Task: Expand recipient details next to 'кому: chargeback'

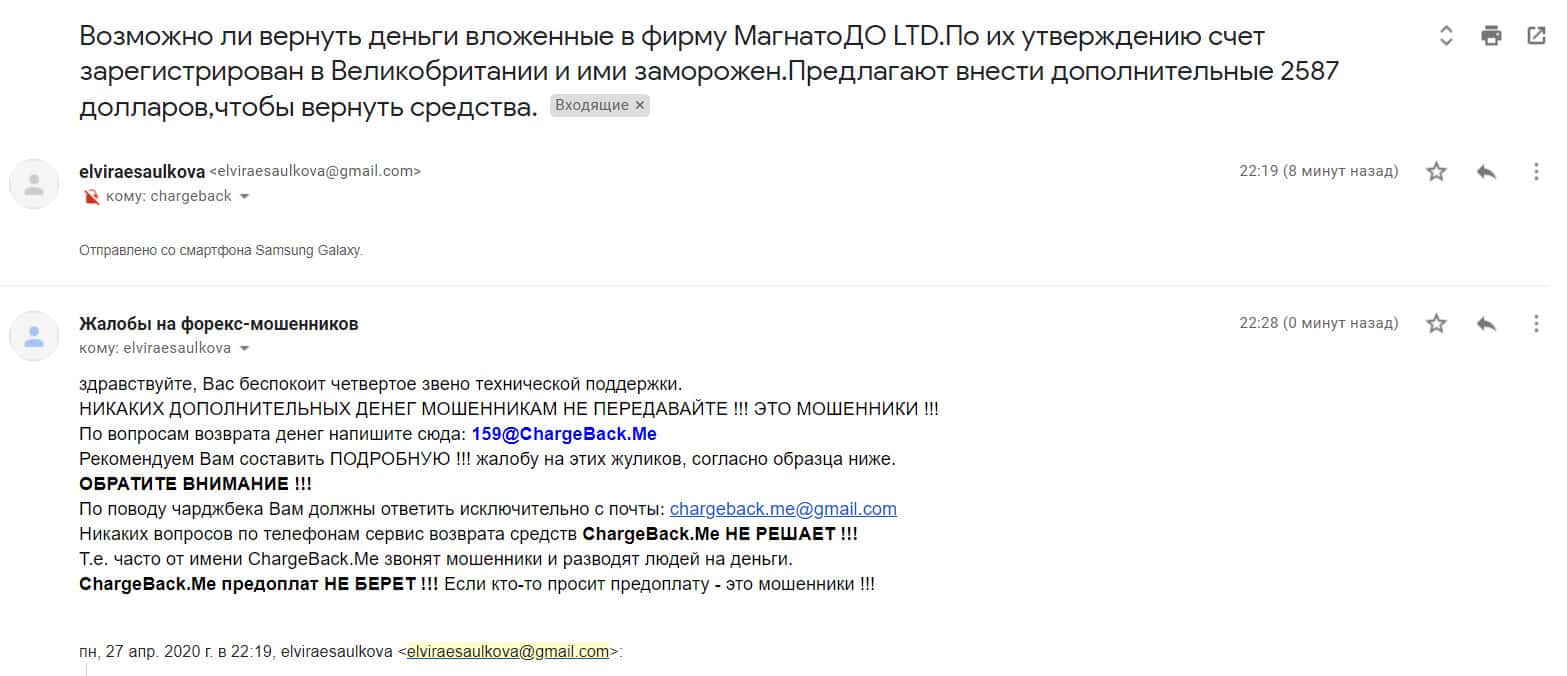Action: [x=244, y=197]
